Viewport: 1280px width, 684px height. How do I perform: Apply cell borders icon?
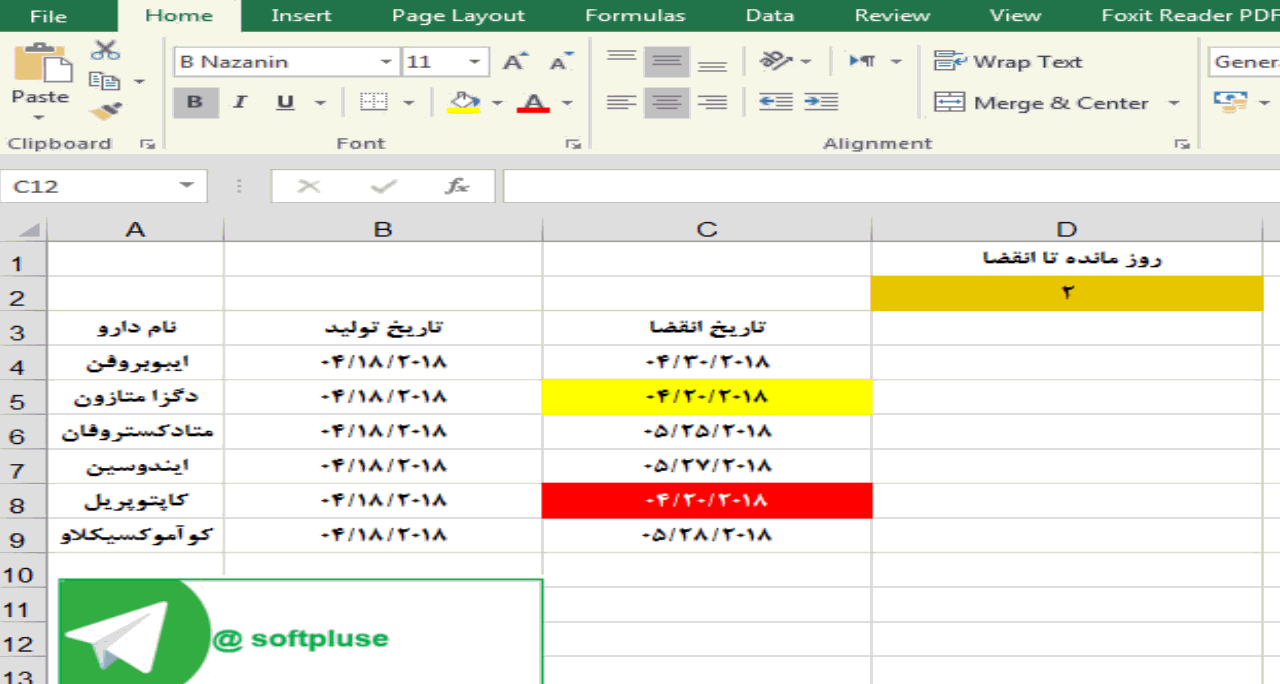click(373, 102)
